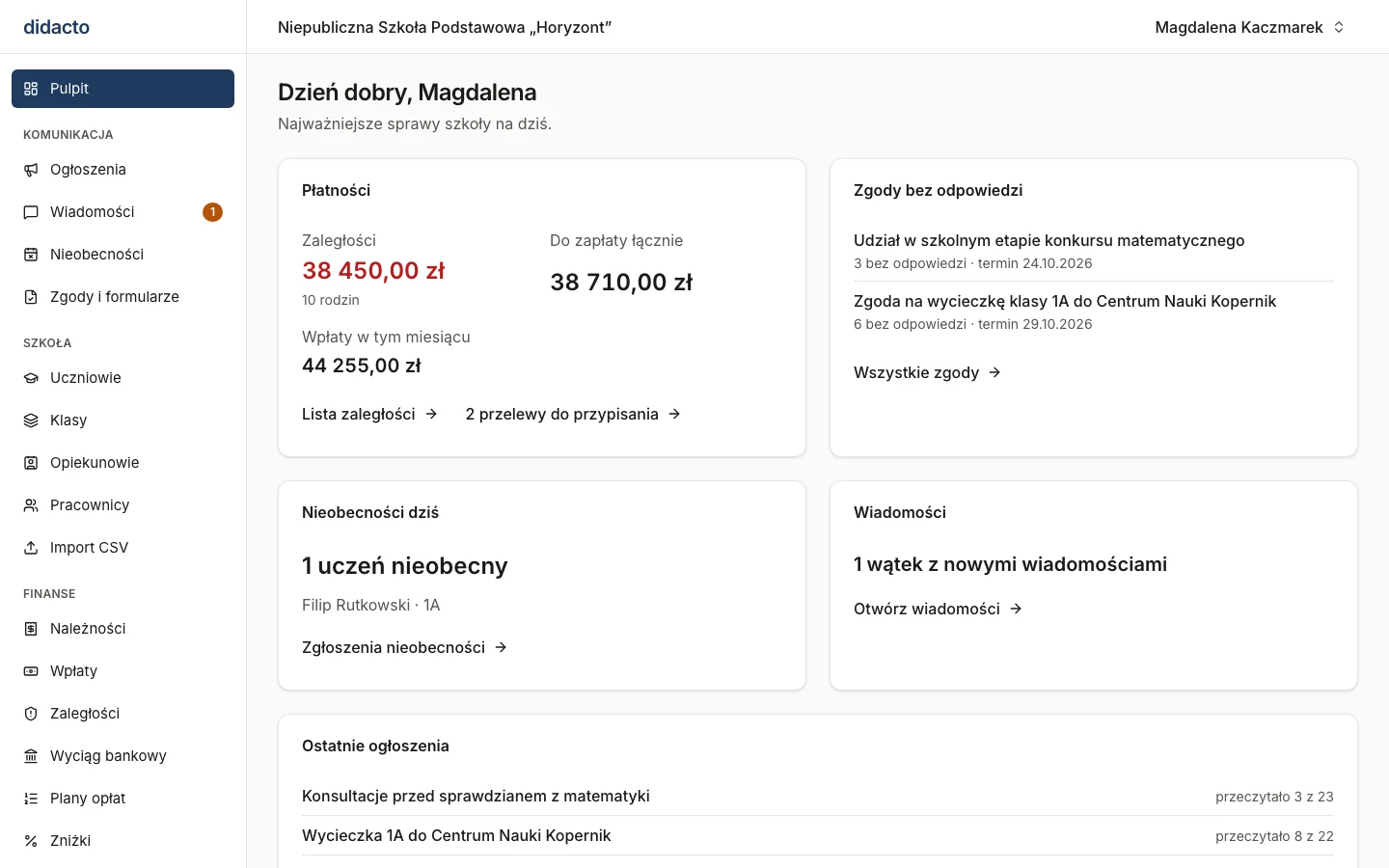Open Zgody i formularze page
This screenshot has width=1389, height=868.
coord(123,297)
